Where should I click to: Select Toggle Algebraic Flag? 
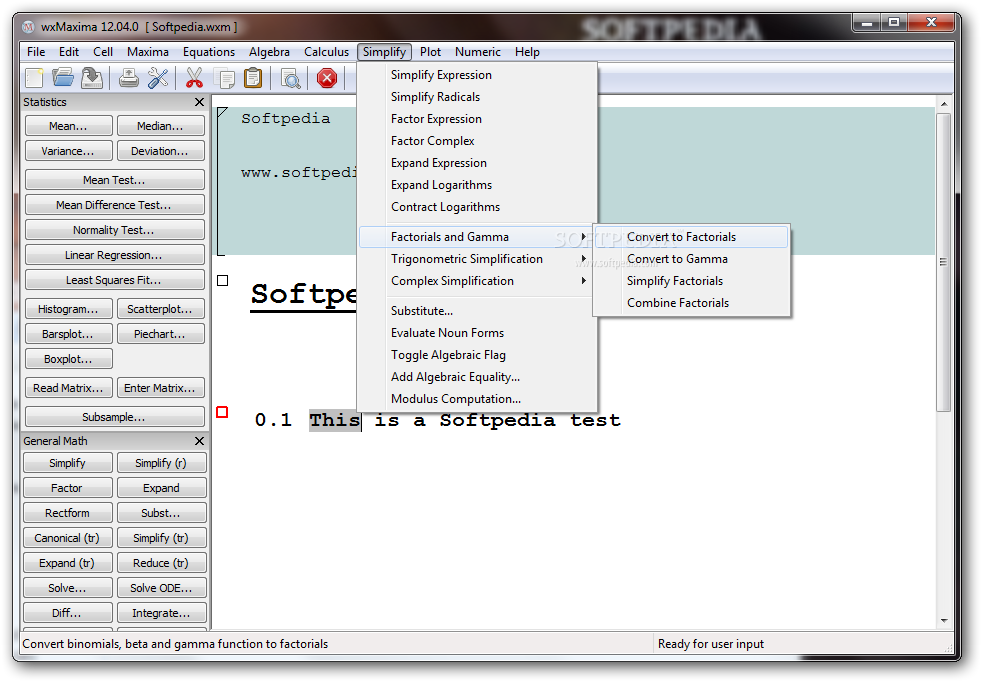coord(476,354)
